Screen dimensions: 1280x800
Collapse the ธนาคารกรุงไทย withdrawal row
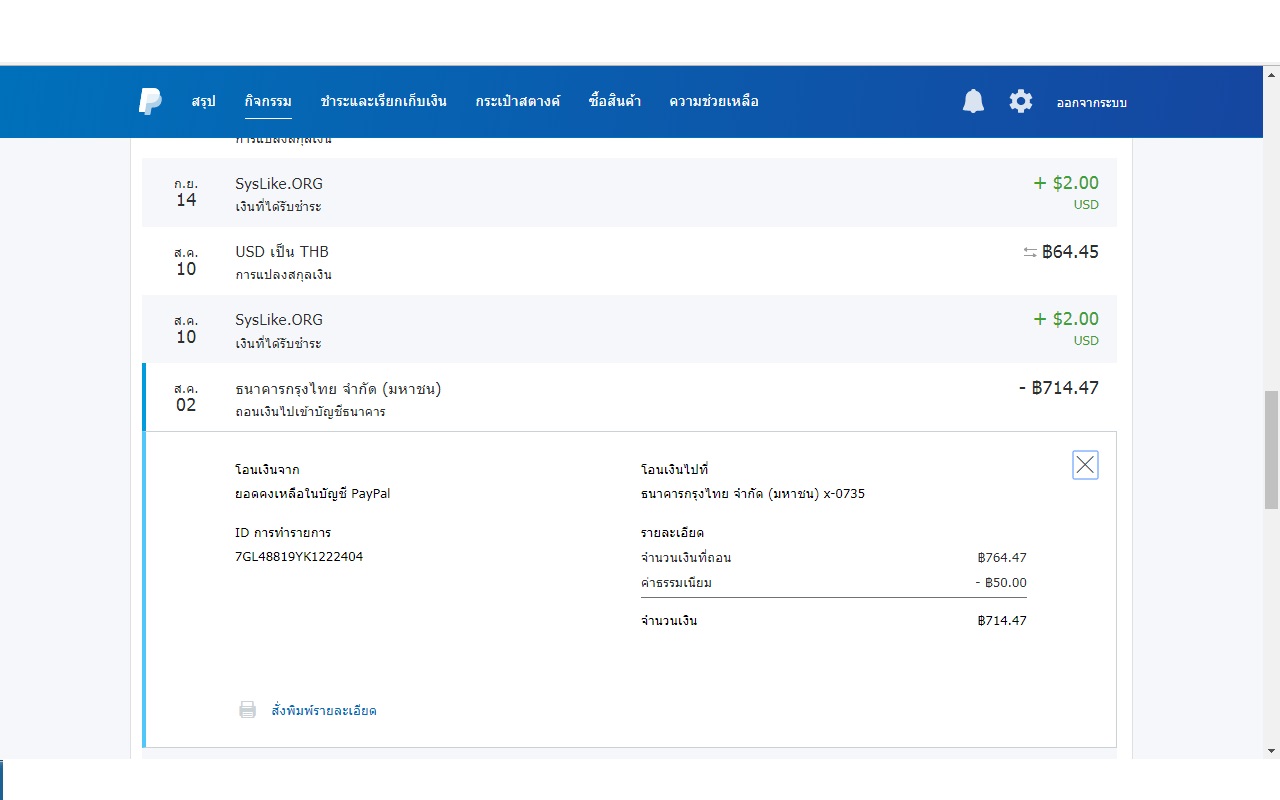tap(629, 397)
